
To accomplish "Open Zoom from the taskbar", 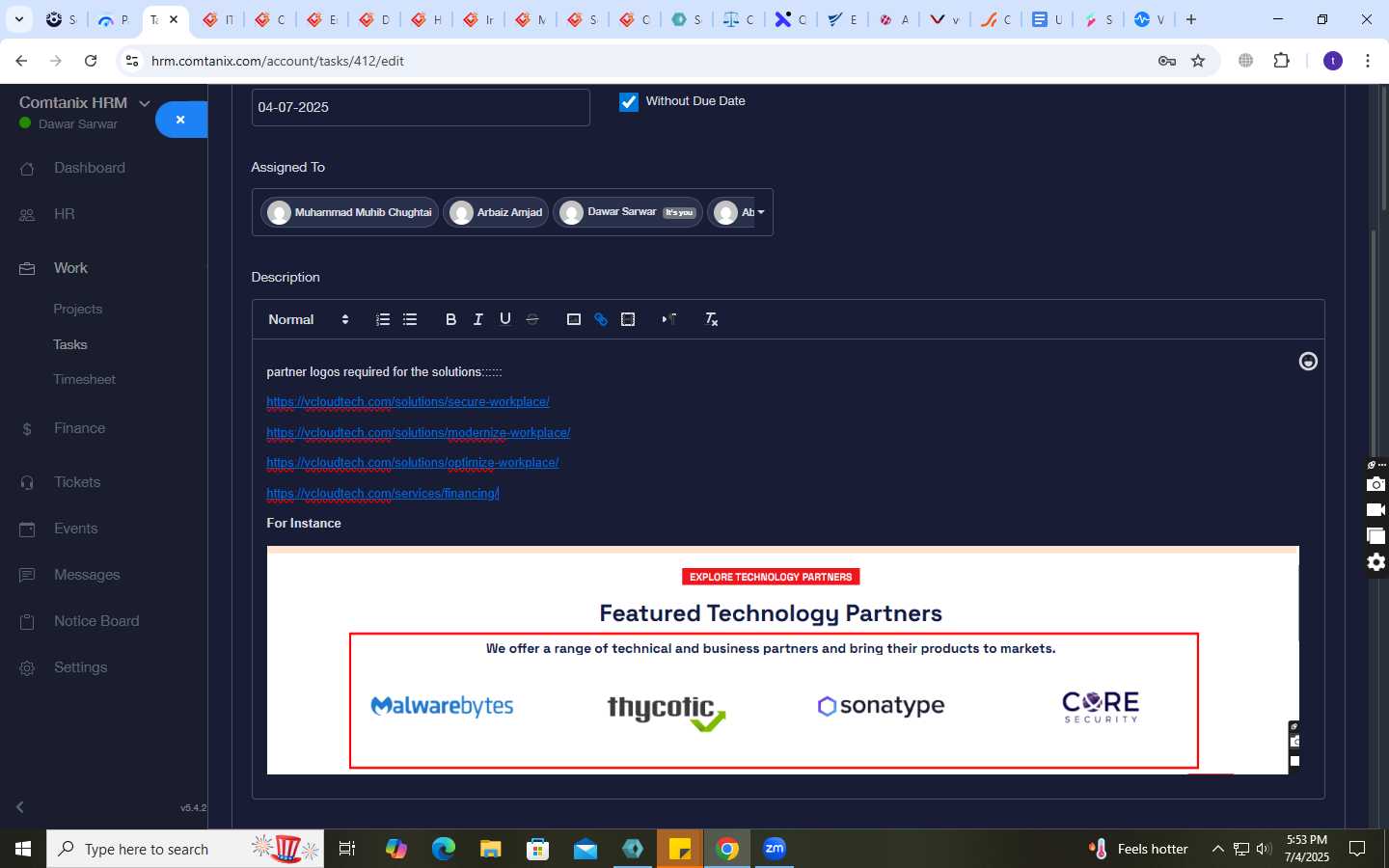I will pyautogui.click(x=775, y=849).
